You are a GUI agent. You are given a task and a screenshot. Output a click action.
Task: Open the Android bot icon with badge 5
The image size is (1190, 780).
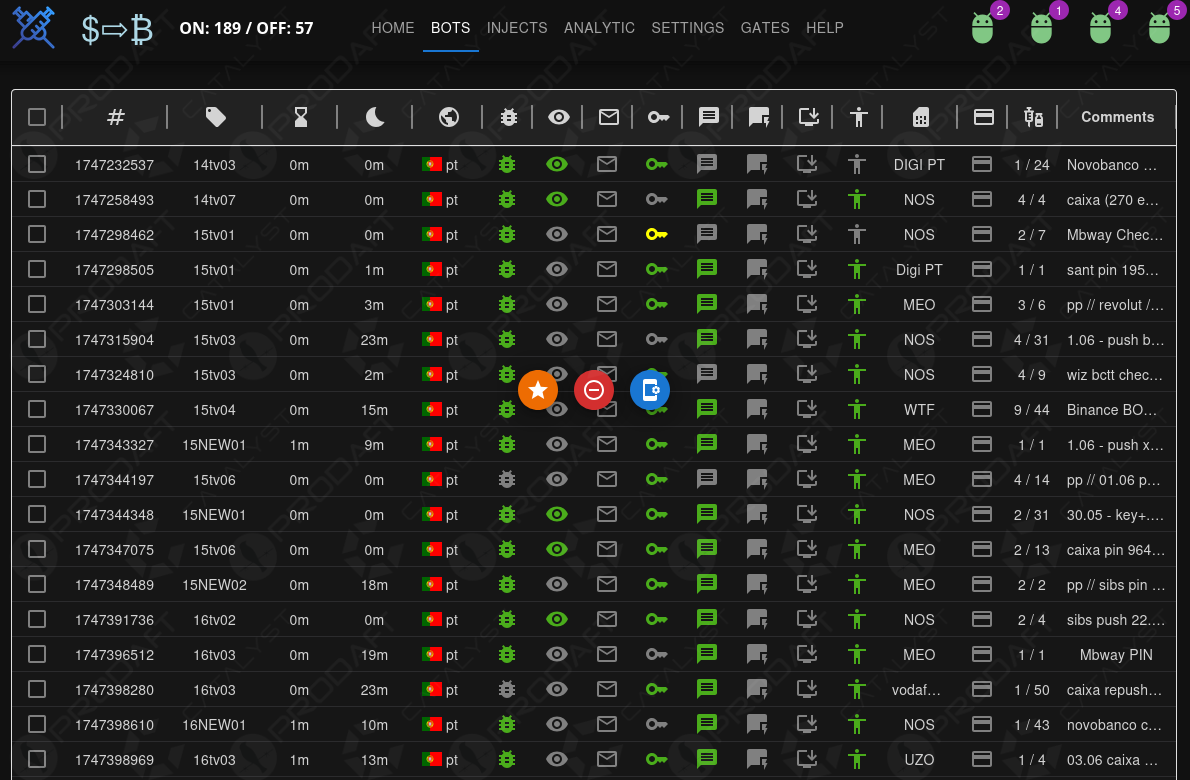pos(1159,28)
